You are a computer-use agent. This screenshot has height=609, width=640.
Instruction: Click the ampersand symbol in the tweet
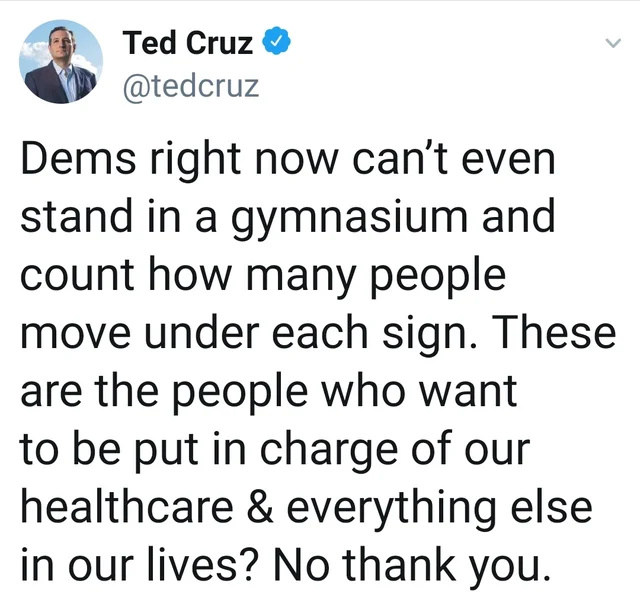click(260, 507)
